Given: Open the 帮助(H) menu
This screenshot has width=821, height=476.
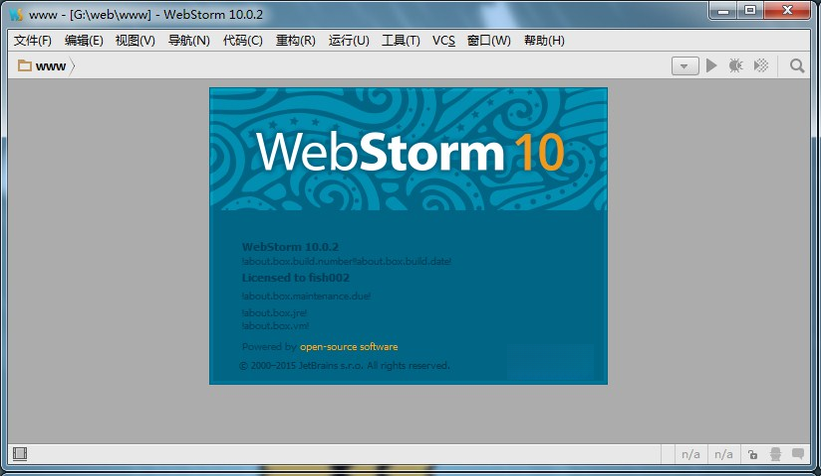Looking at the screenshot, I should [544, 40].
